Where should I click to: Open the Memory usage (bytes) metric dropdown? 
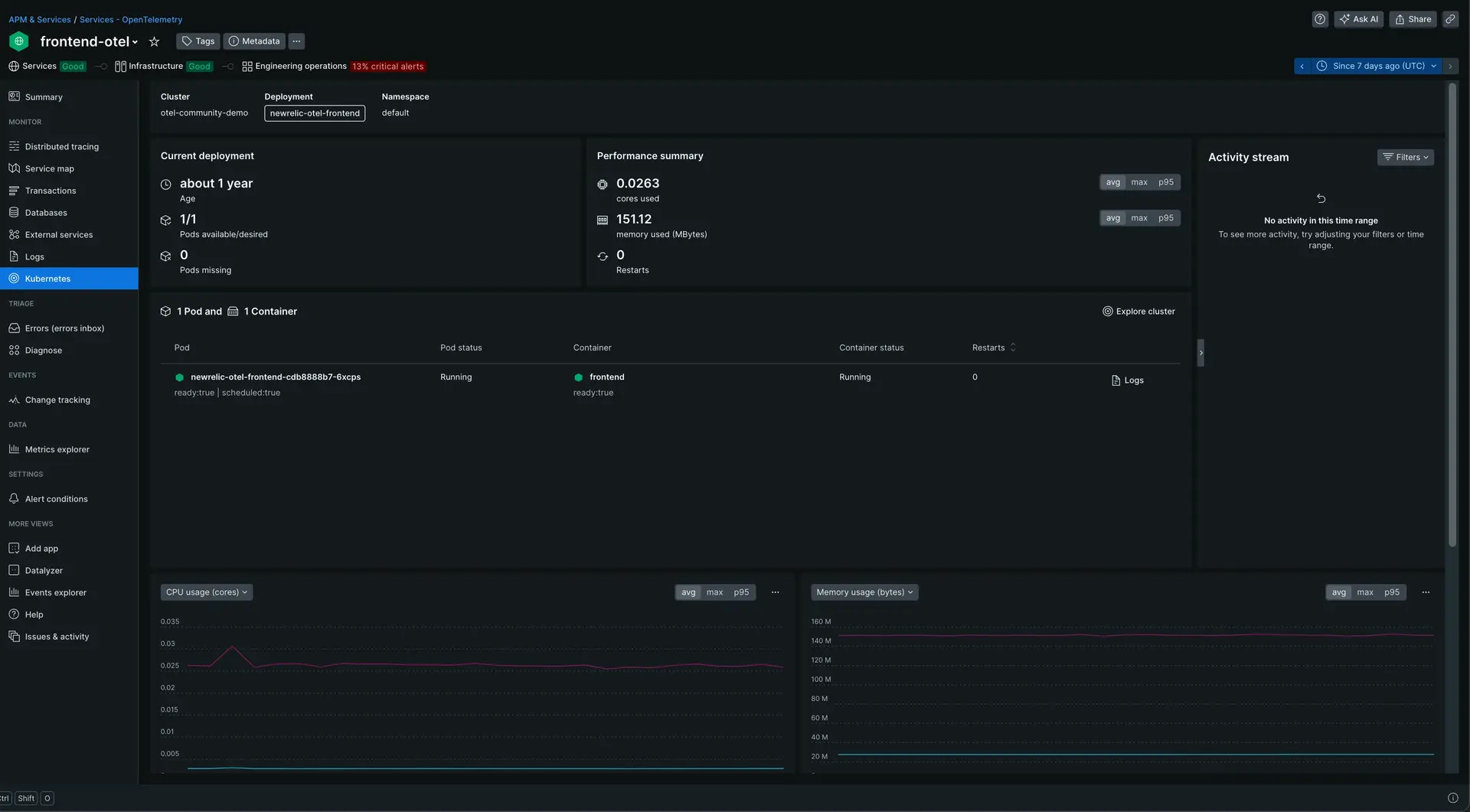(x=864, y=592)
